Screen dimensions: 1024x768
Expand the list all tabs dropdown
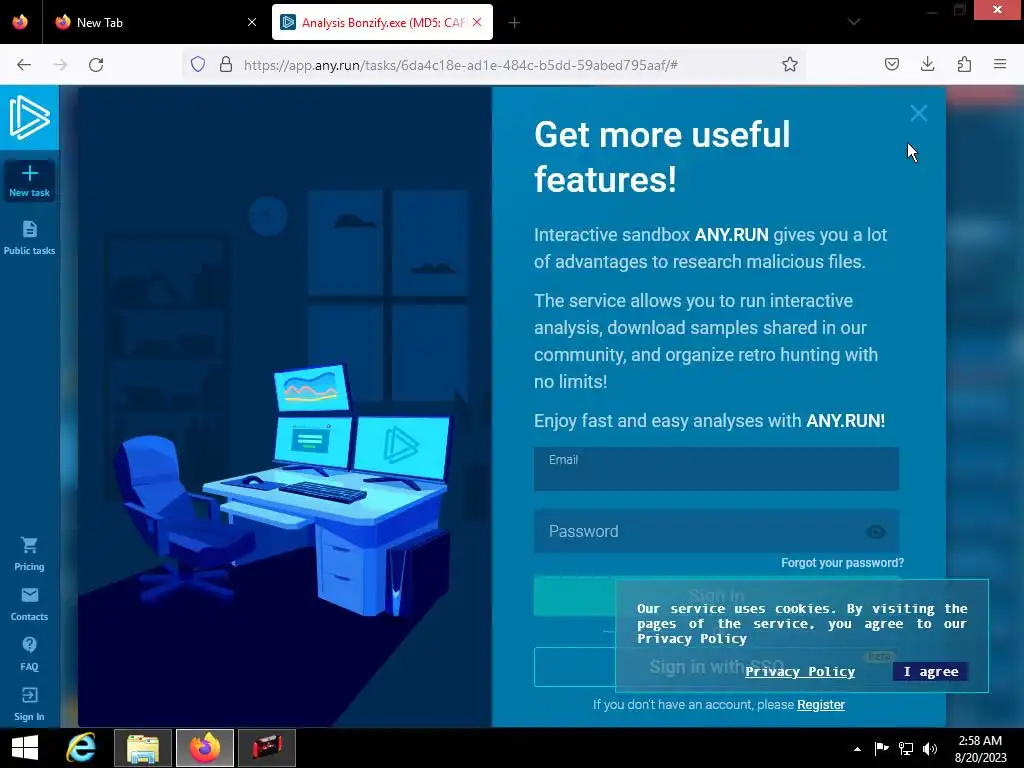[x=854, y=22]
